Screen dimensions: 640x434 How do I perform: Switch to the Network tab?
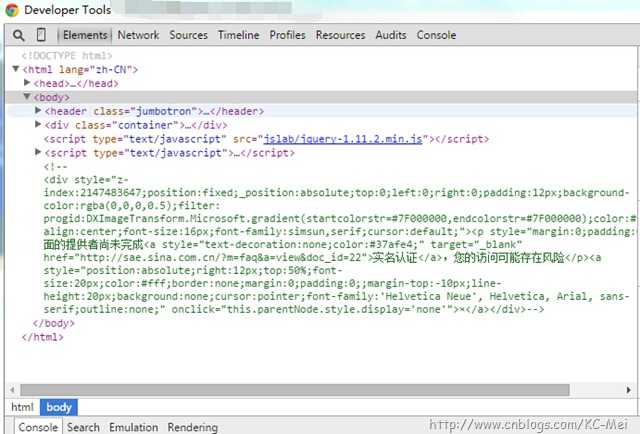[x=138, y=35]
